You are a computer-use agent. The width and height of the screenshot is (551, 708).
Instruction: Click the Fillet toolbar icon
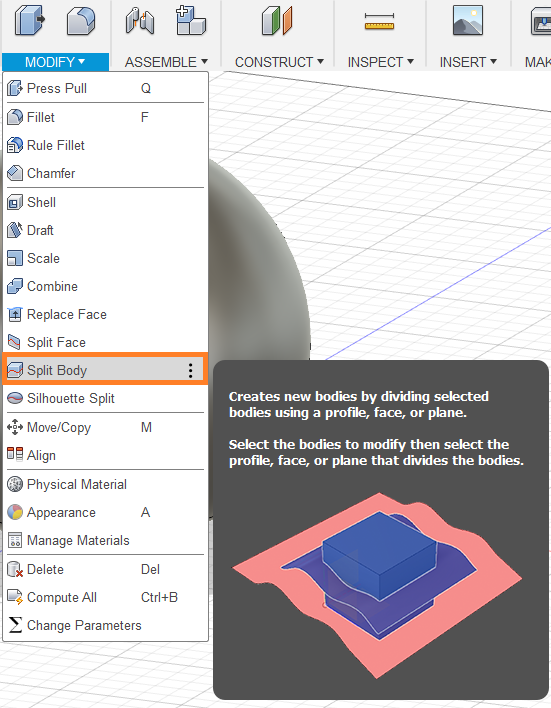81,21
